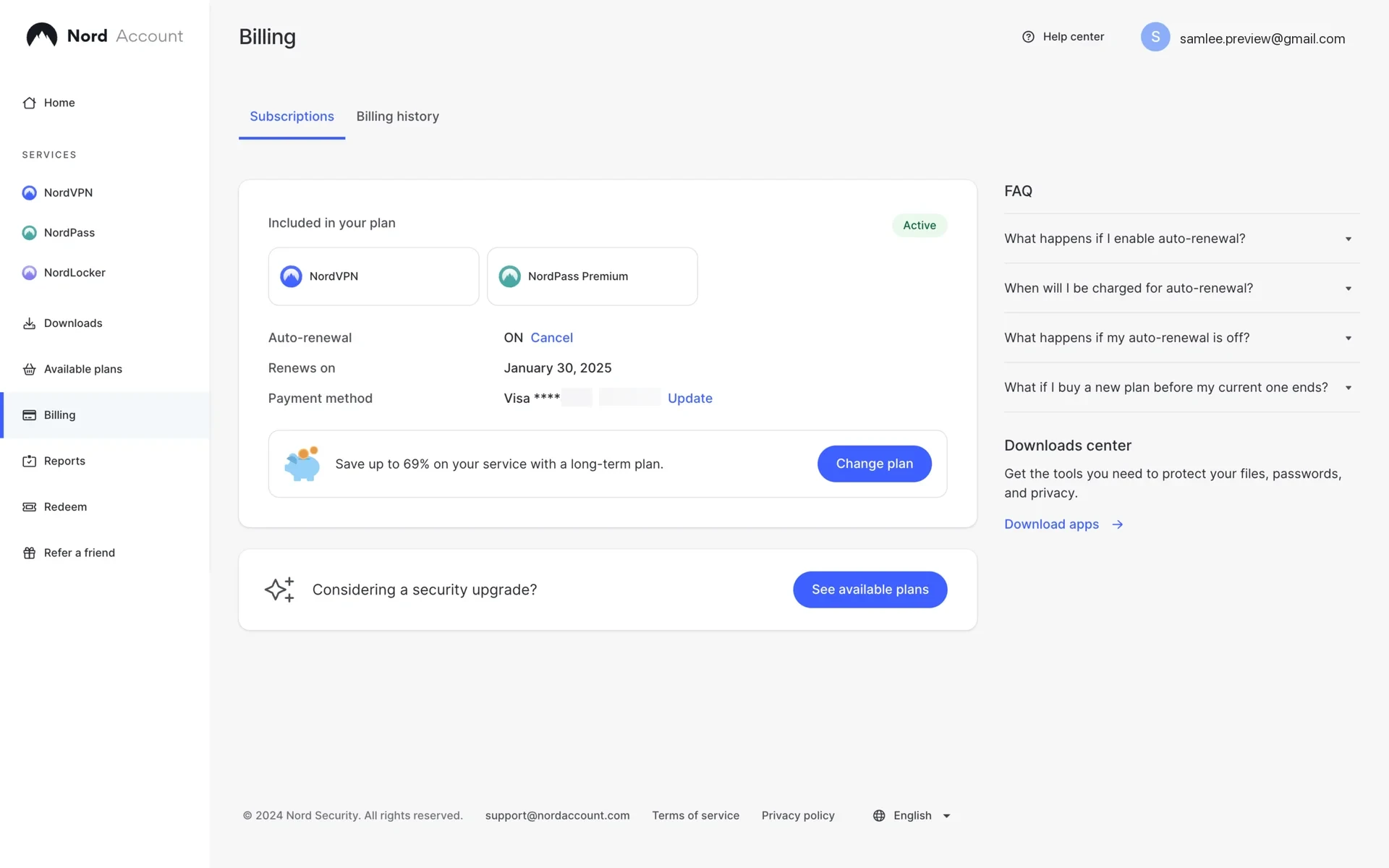
Task: Open the Terms of service link
Action: [x=695, y=815]
